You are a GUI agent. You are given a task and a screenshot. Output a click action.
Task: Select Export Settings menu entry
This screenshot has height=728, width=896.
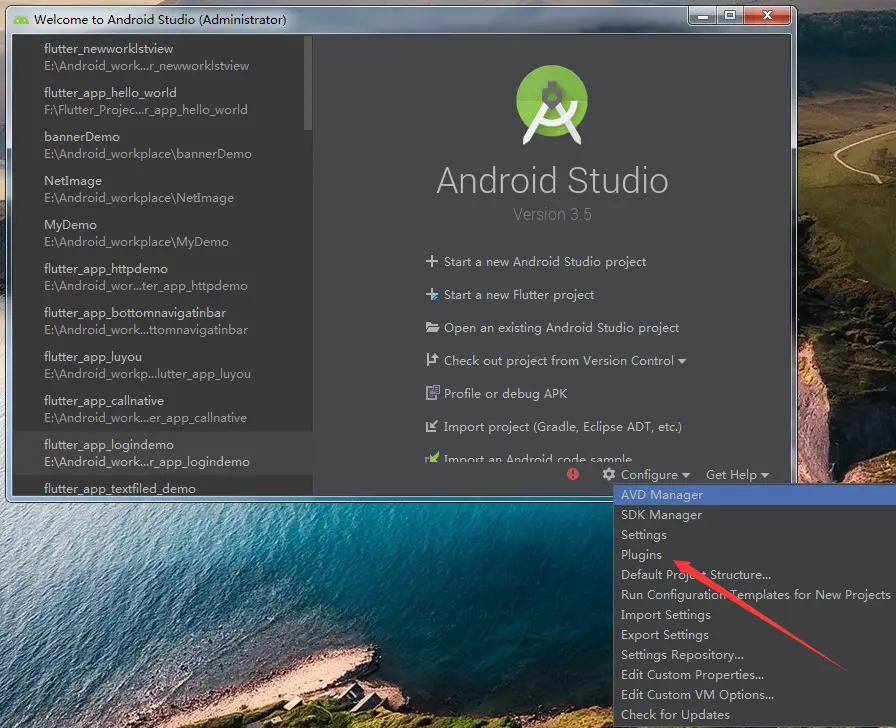pos(754,635)
